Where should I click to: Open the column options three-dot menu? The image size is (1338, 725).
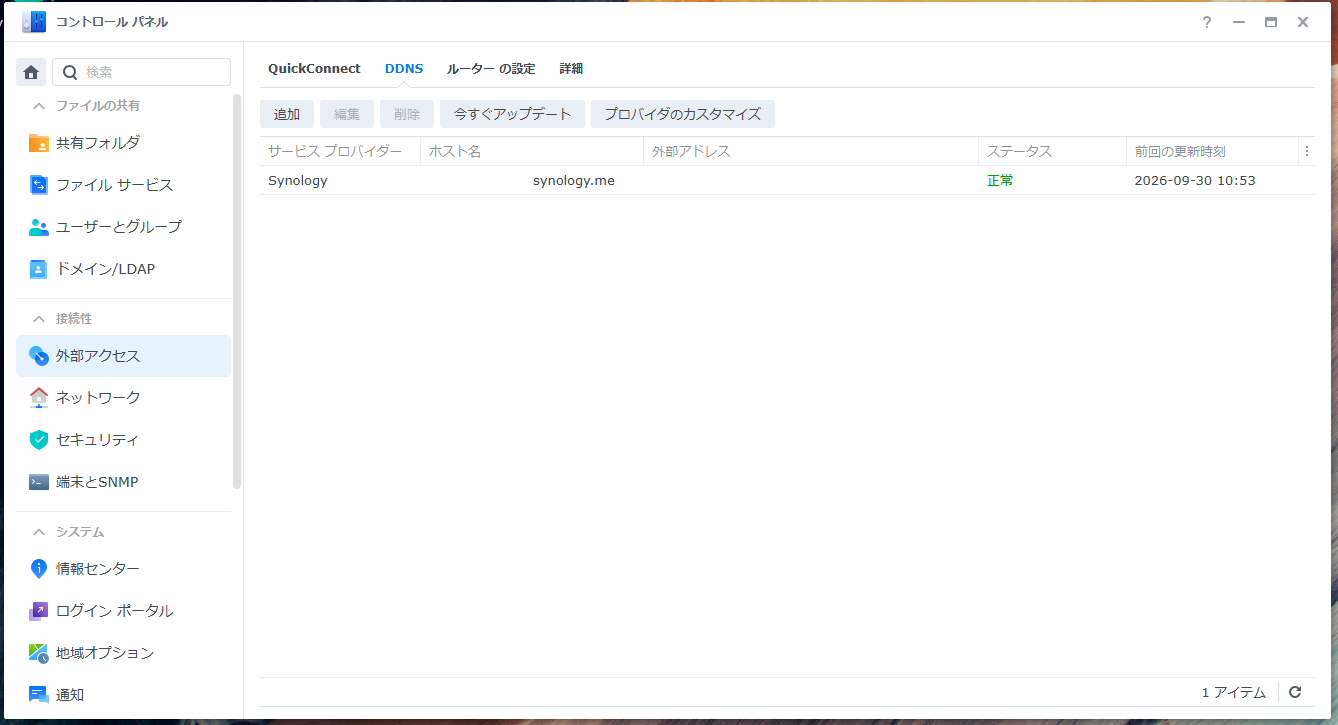click(x=1306, y=152)
